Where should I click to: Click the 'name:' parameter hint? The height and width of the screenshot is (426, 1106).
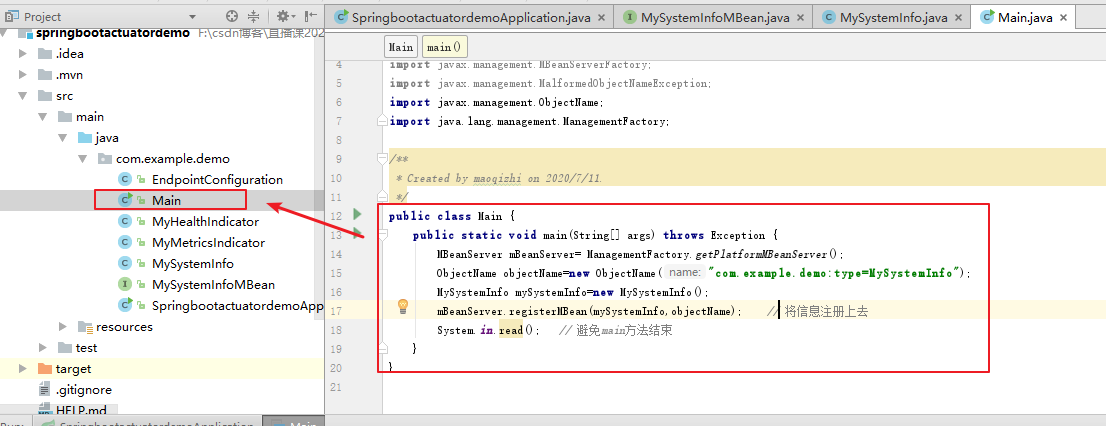(686, 273)
